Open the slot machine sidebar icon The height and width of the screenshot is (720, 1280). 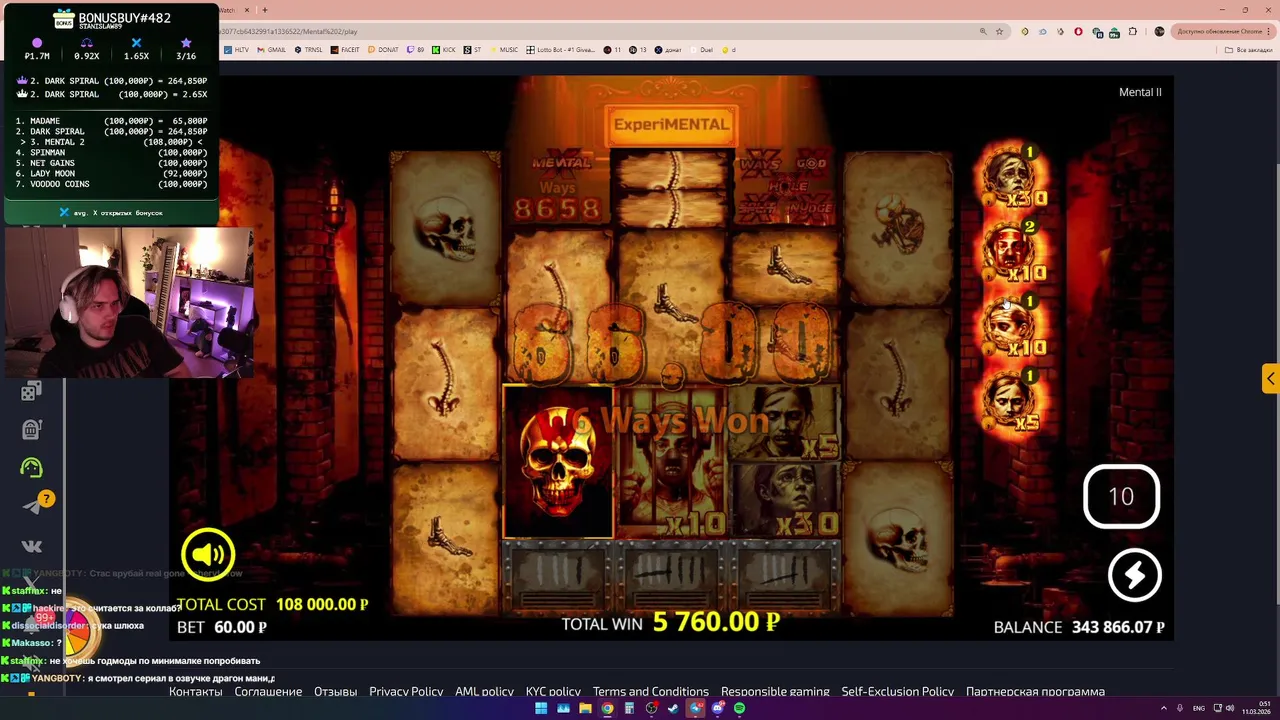pyautogui.click(x=31, y=429)
